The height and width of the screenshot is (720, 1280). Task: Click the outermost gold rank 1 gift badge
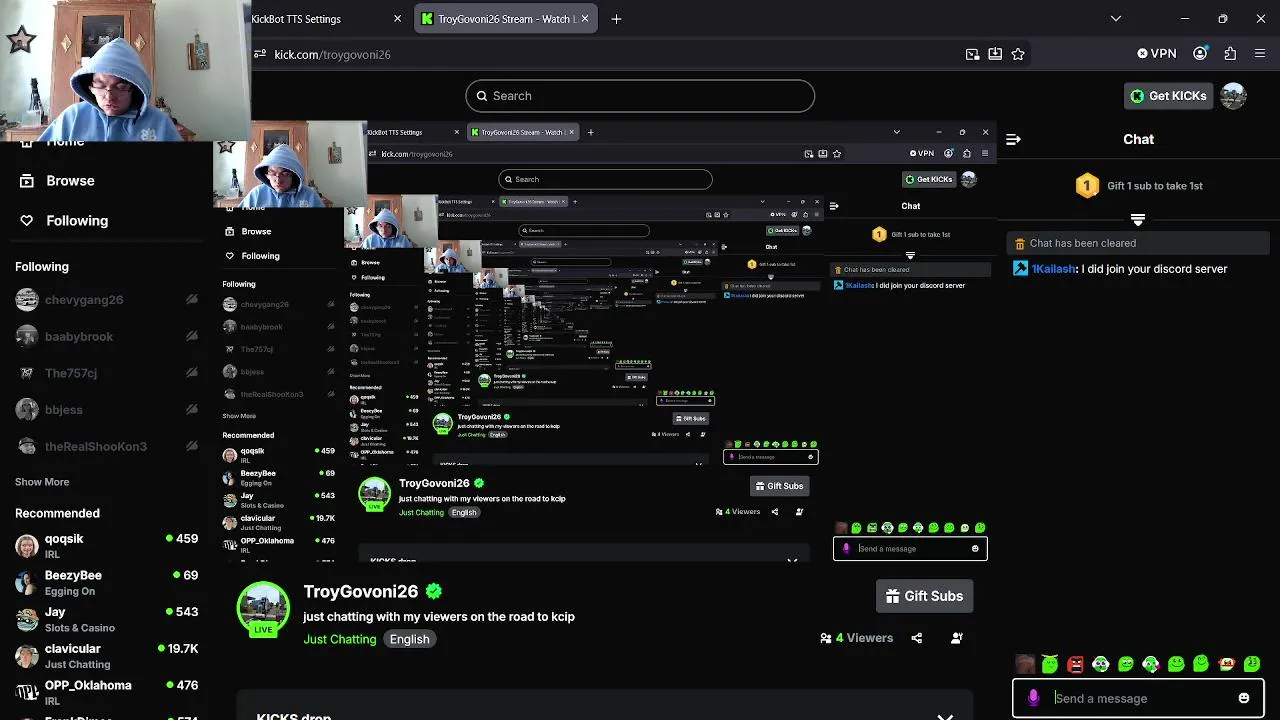(x=1087, y=185)
